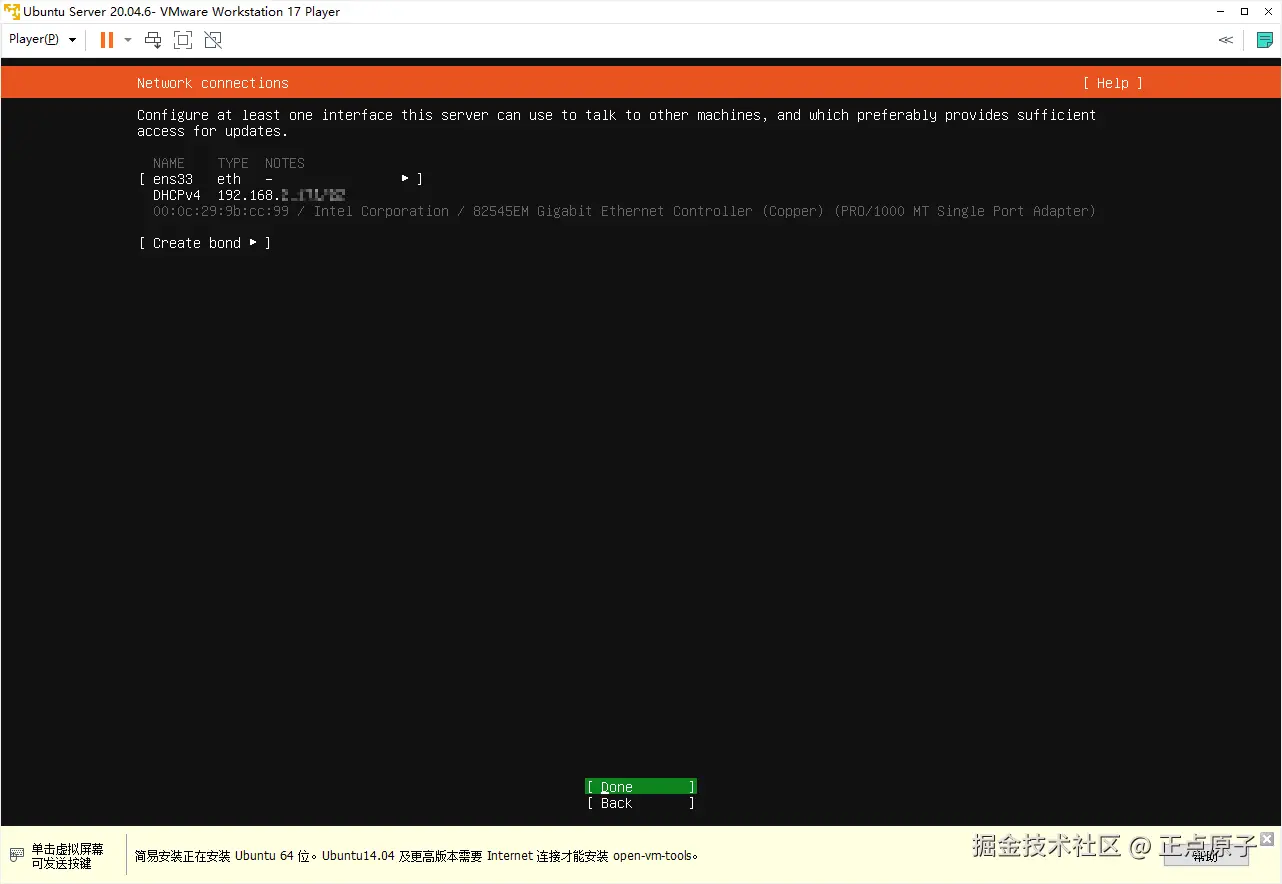Send Ctrl+Alt+Del to the virtual machine
The image size is (1282, 884).
(x=153, y=40)
